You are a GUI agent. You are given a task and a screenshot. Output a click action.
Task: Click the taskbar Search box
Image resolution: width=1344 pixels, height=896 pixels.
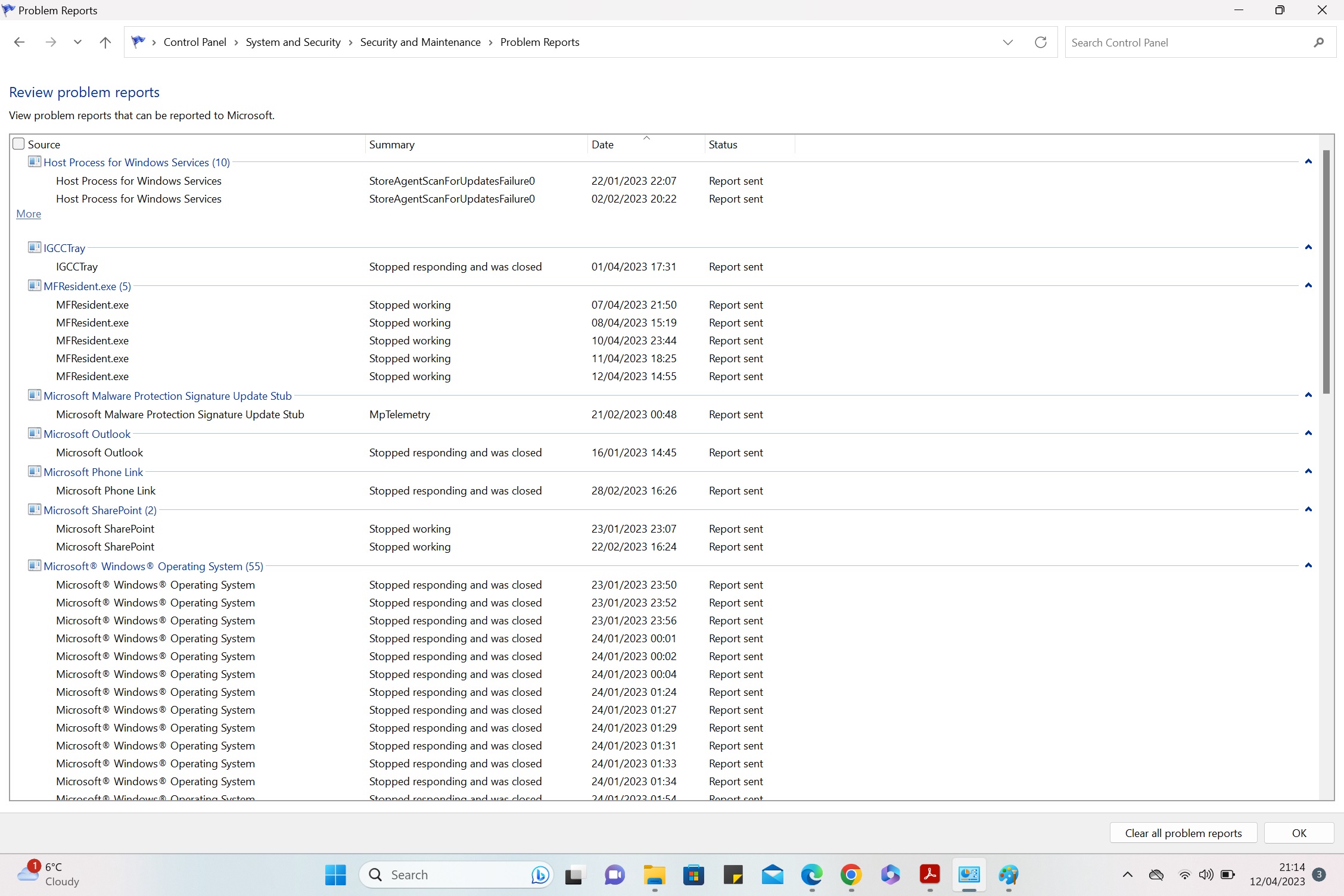click(x=456, y=875)
